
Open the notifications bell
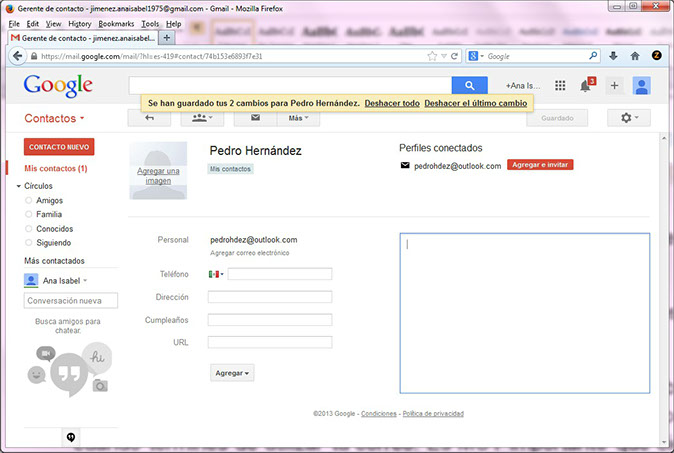point(585,86)
